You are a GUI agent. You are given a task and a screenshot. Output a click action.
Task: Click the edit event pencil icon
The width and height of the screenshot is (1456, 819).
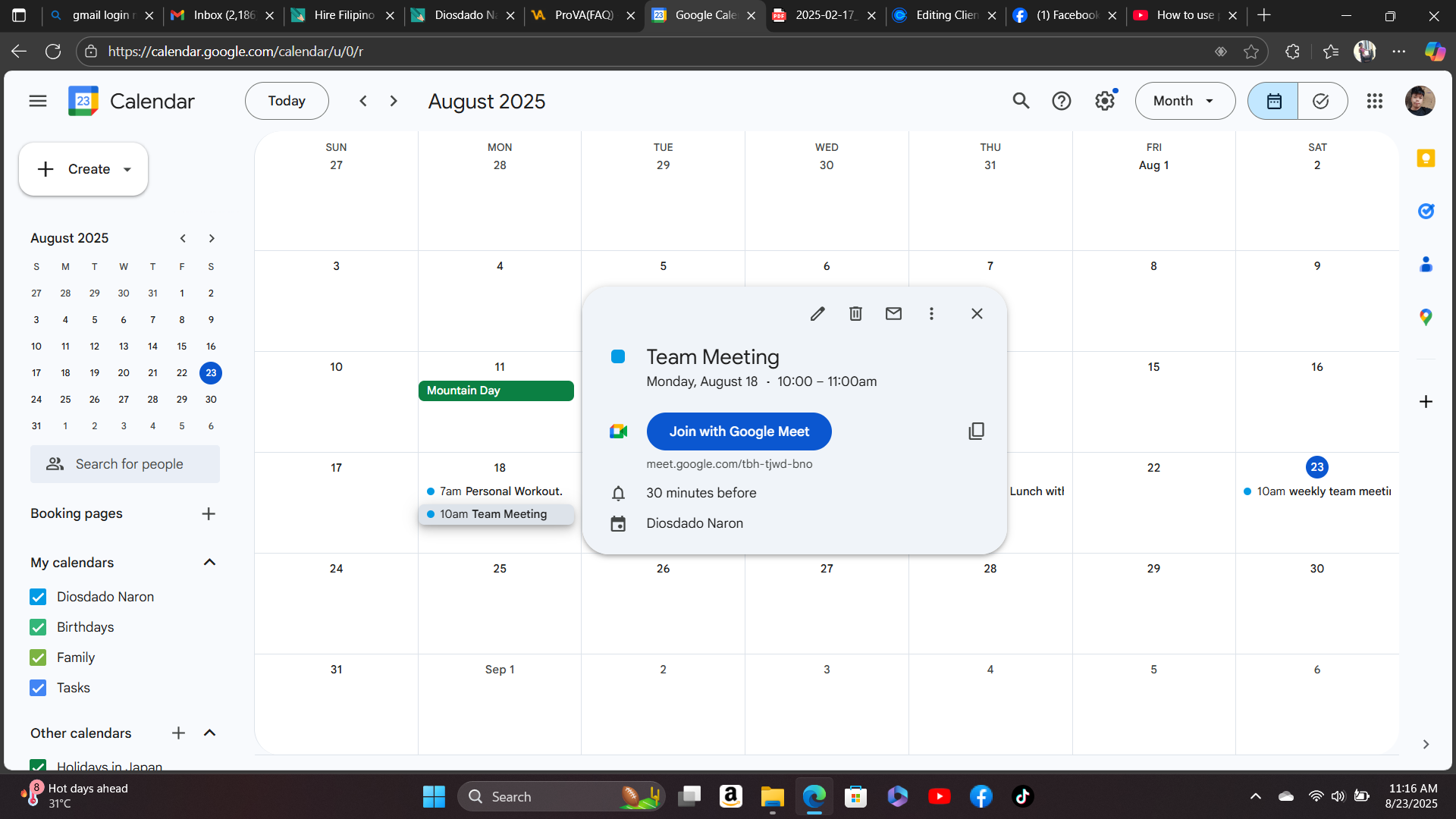pyautogui.click(x=817, y=313)
